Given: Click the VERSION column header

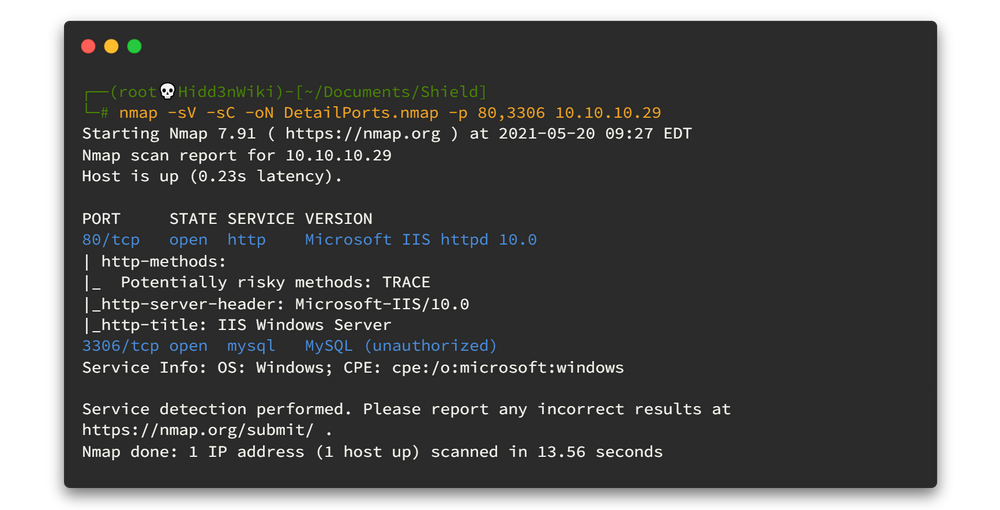Looking at the screenshot, I should pos(338,219).
